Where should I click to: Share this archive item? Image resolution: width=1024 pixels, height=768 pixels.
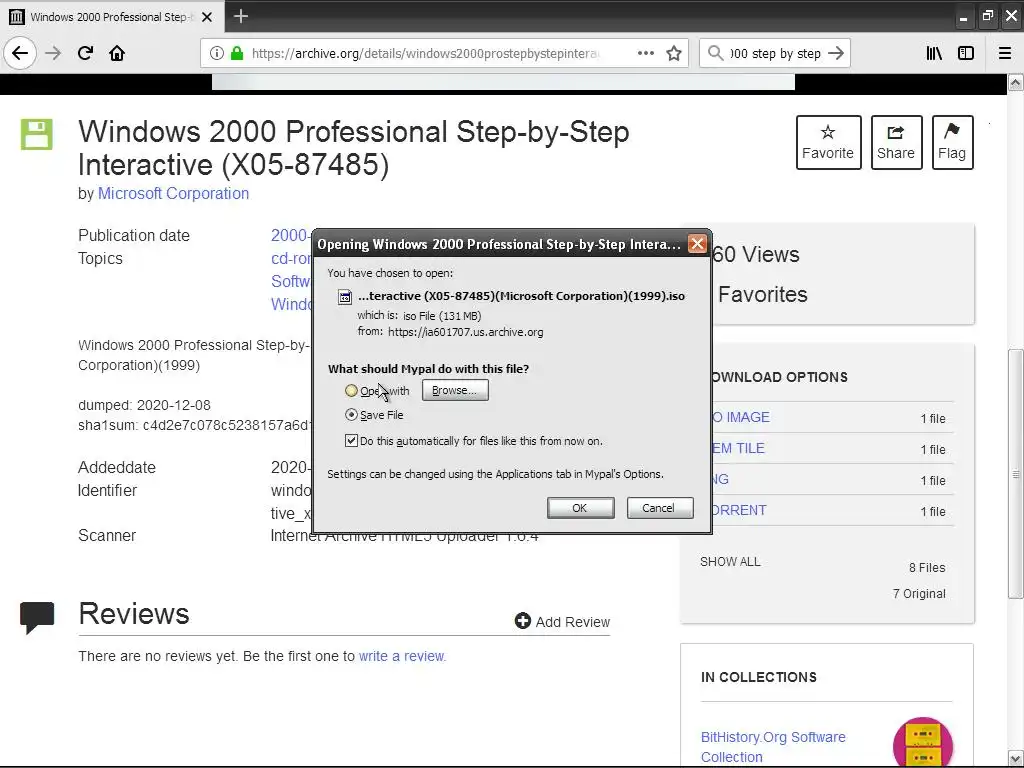click(896, 142)
